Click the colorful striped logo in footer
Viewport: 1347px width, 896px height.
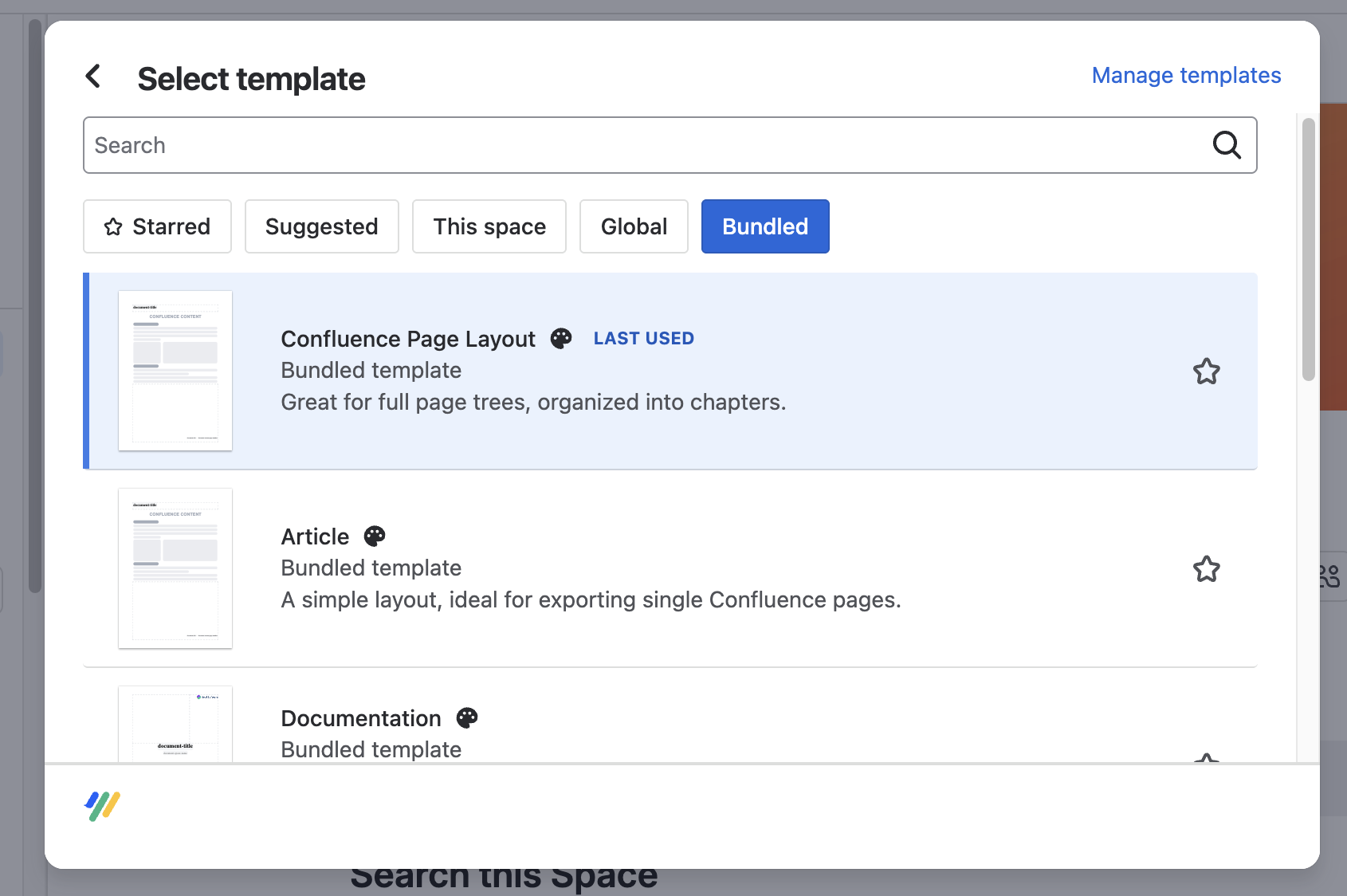(x=102, y=806)
